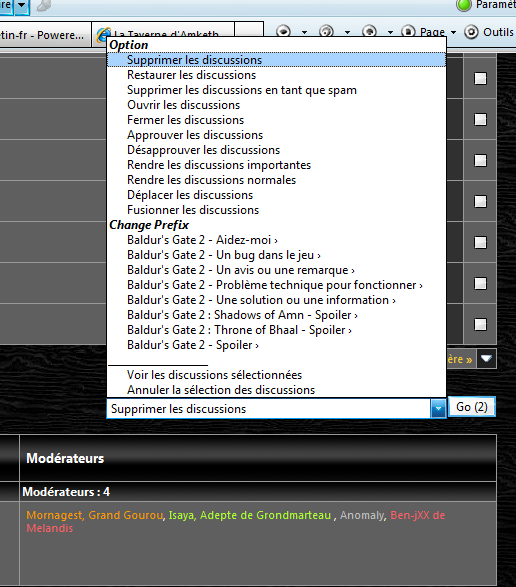Click the Outils gear icon

[x=471, y=32]
